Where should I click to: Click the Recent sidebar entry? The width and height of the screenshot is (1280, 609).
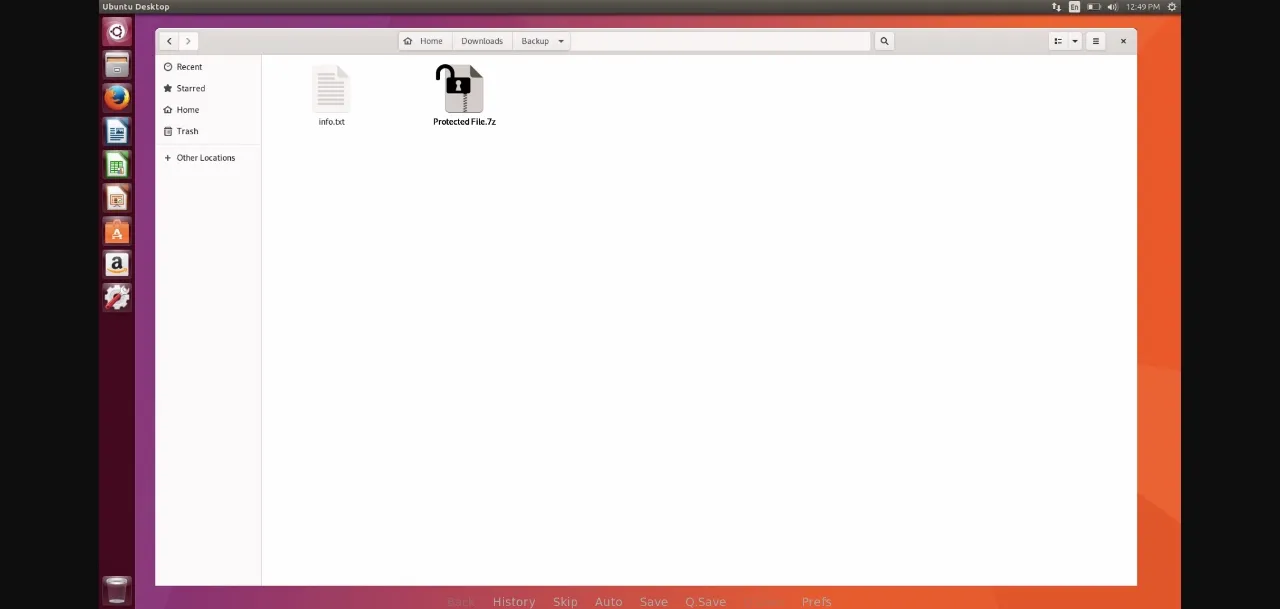pos(189,66)
